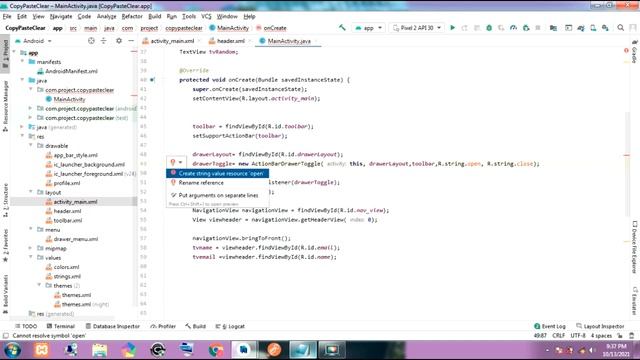The height and width of the screenshot is (360, 640).
Task: Open the Terminal tool window
Action: click(x=61, y=326)
